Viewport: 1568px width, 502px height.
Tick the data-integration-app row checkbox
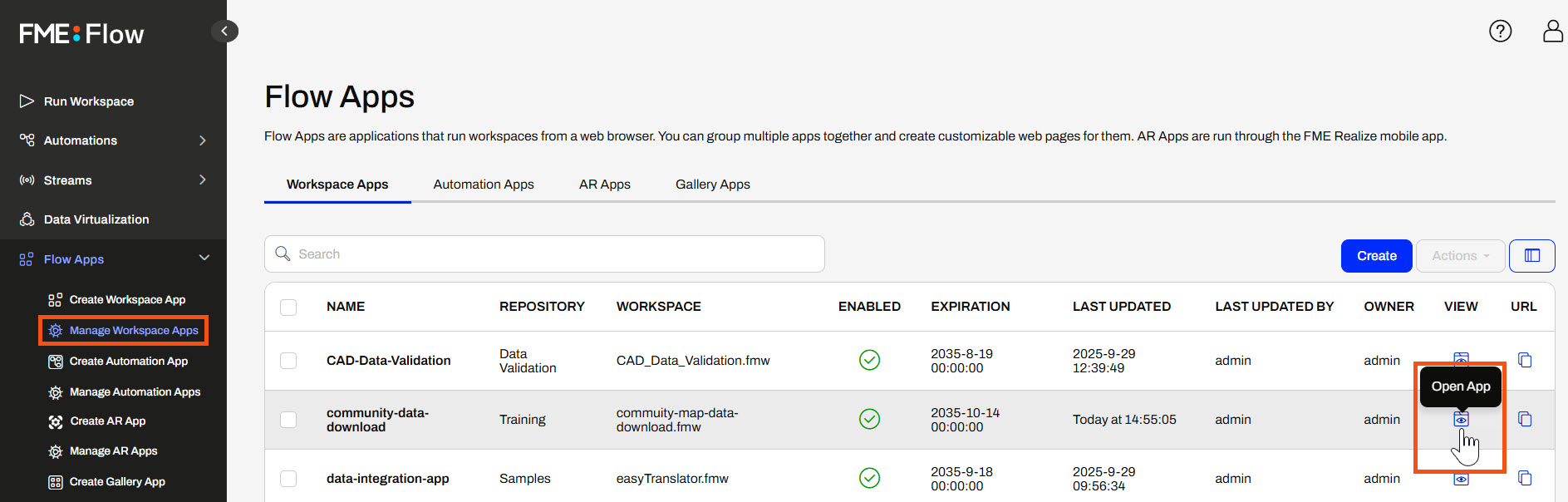tap(288, 479)
